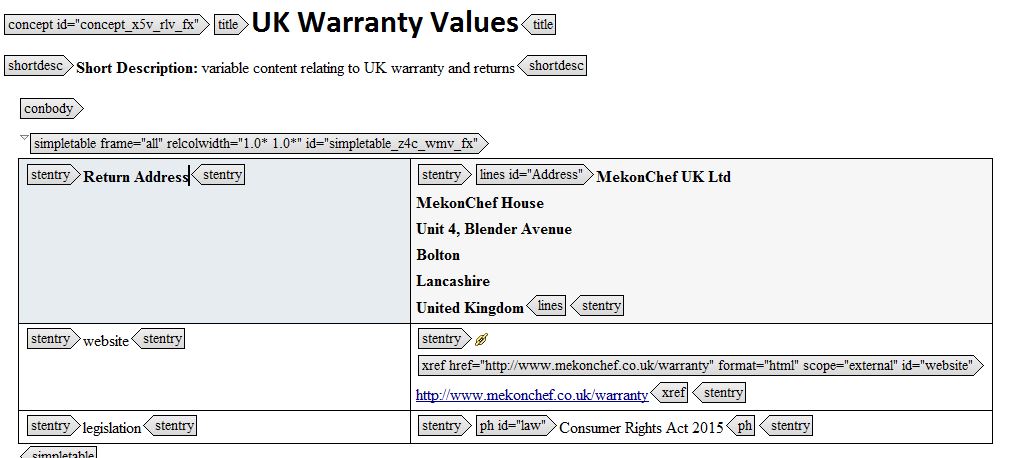Click the UK Warranty Values title text
The height and width of the screenshot is (458, 1015).
tap(385, 23)
